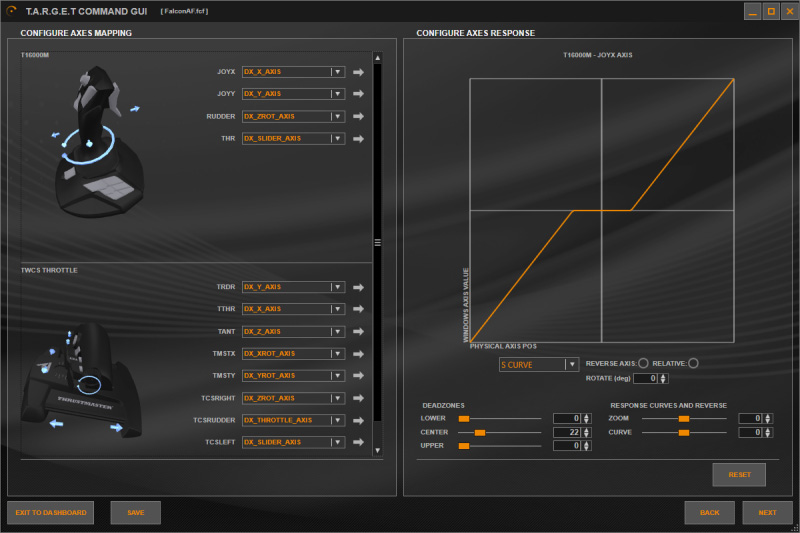
Task: Click the T.A.R.G.E.T logo icon in title bar
Action: (11, 11)
